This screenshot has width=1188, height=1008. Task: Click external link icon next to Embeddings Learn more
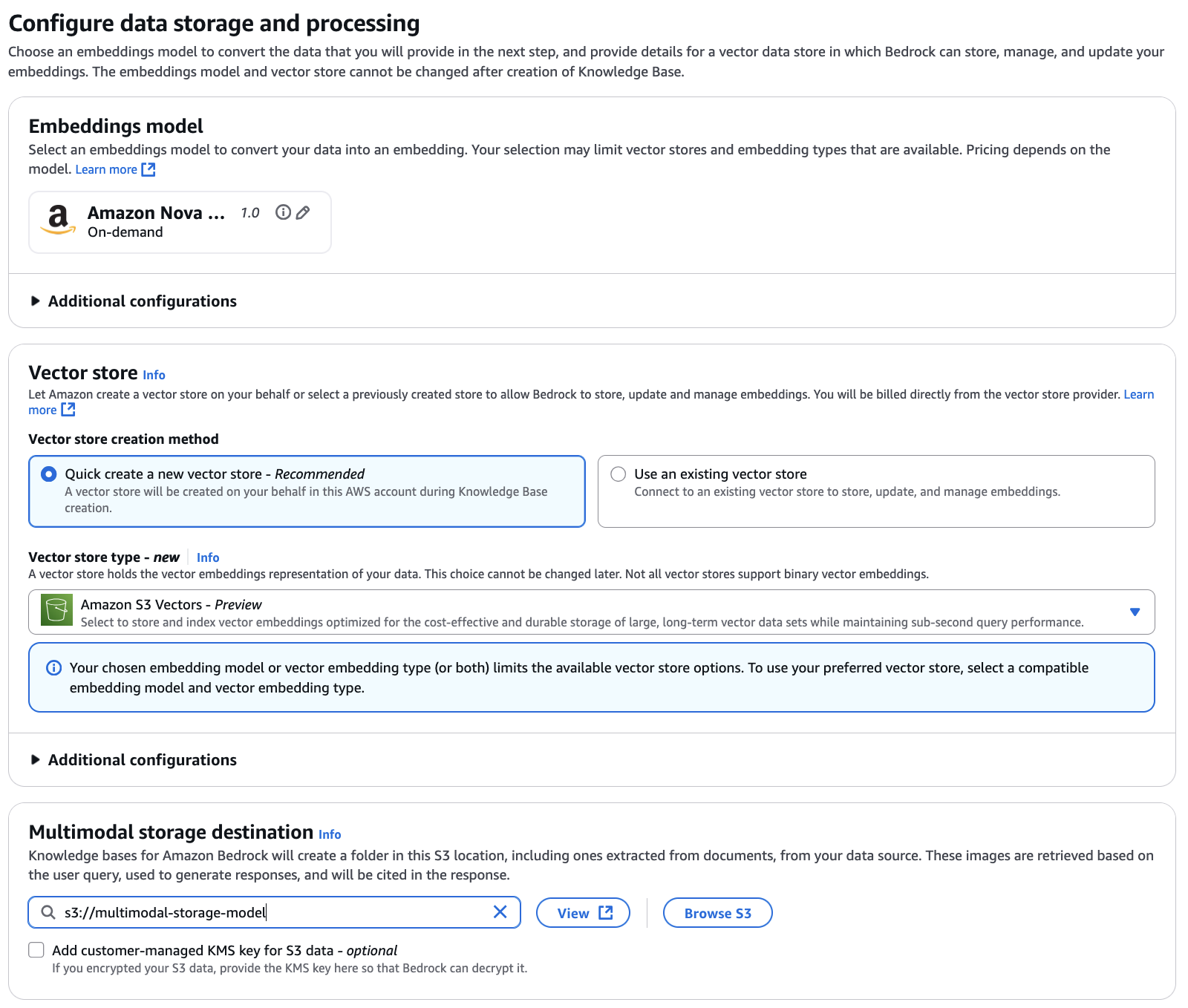coord(148,169)
